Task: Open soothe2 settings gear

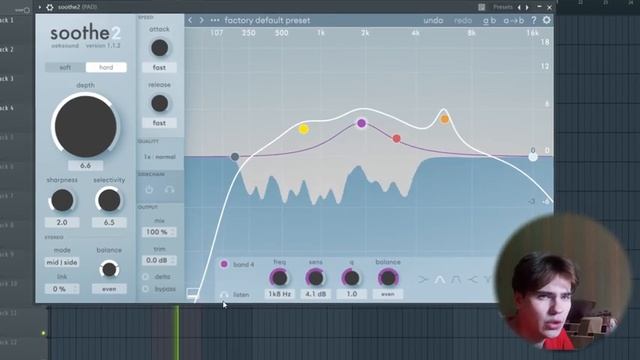Action: (x=547, y=20)
